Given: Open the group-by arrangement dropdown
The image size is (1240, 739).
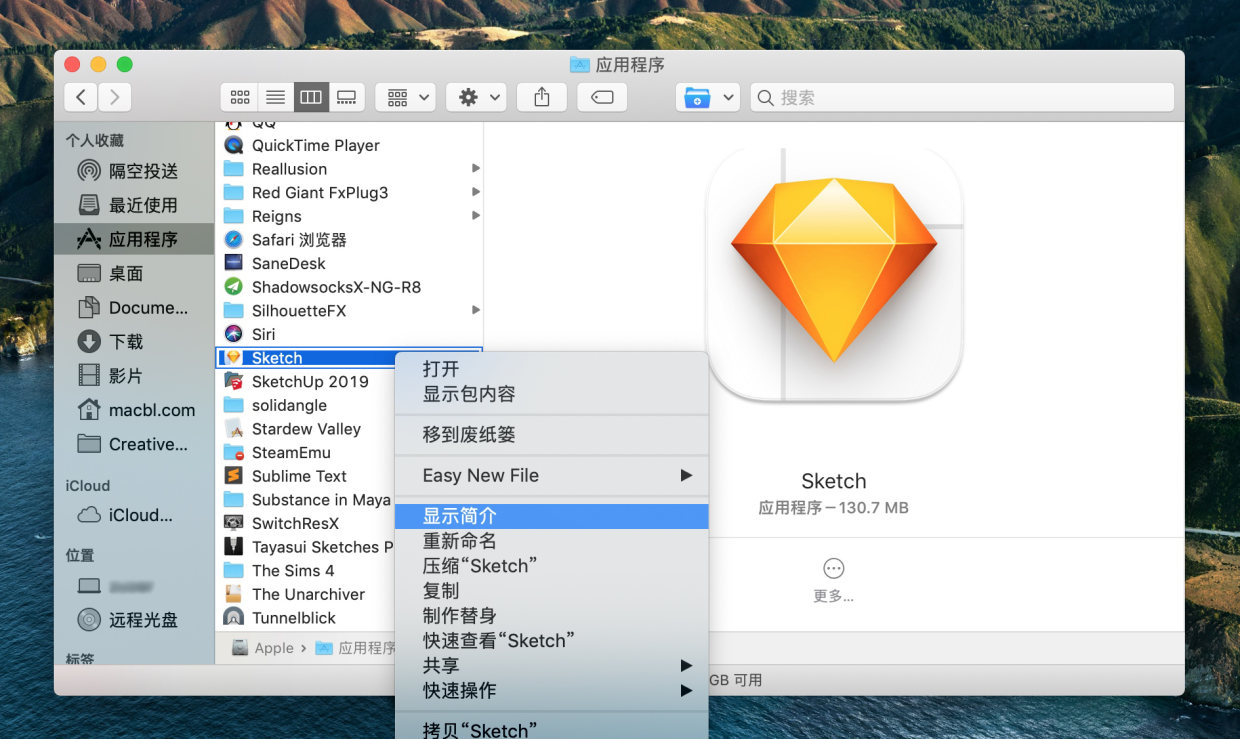Looking at the screenshot, I should tap(405, 97).
